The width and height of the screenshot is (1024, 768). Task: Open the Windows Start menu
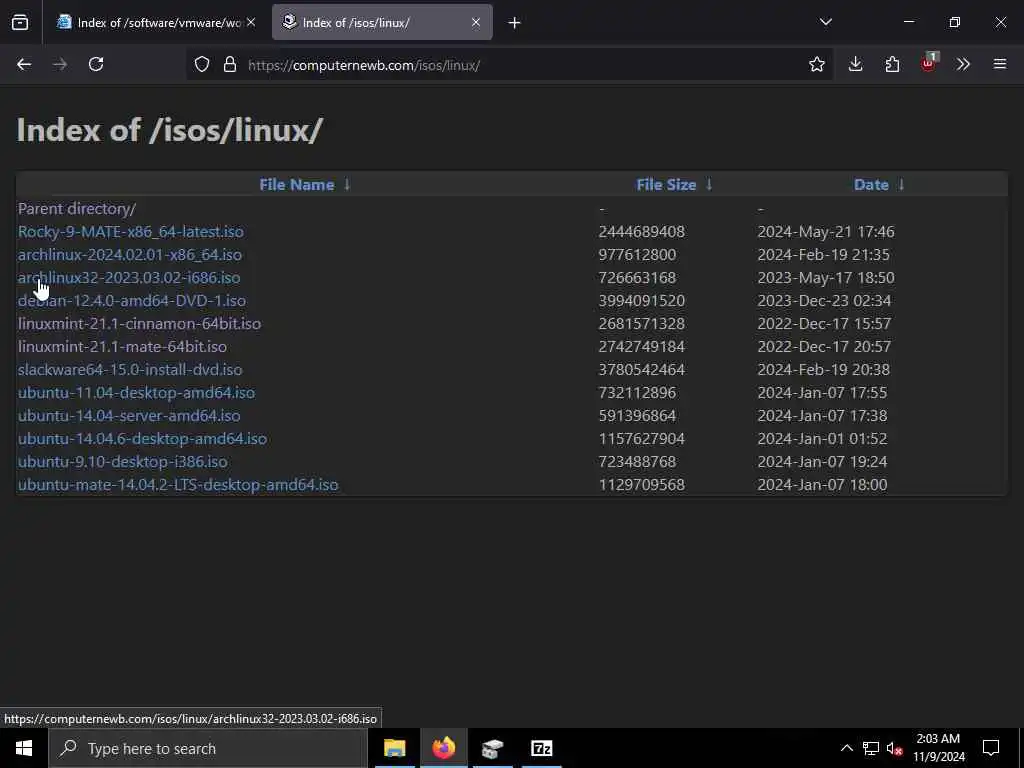coord(24,748)
